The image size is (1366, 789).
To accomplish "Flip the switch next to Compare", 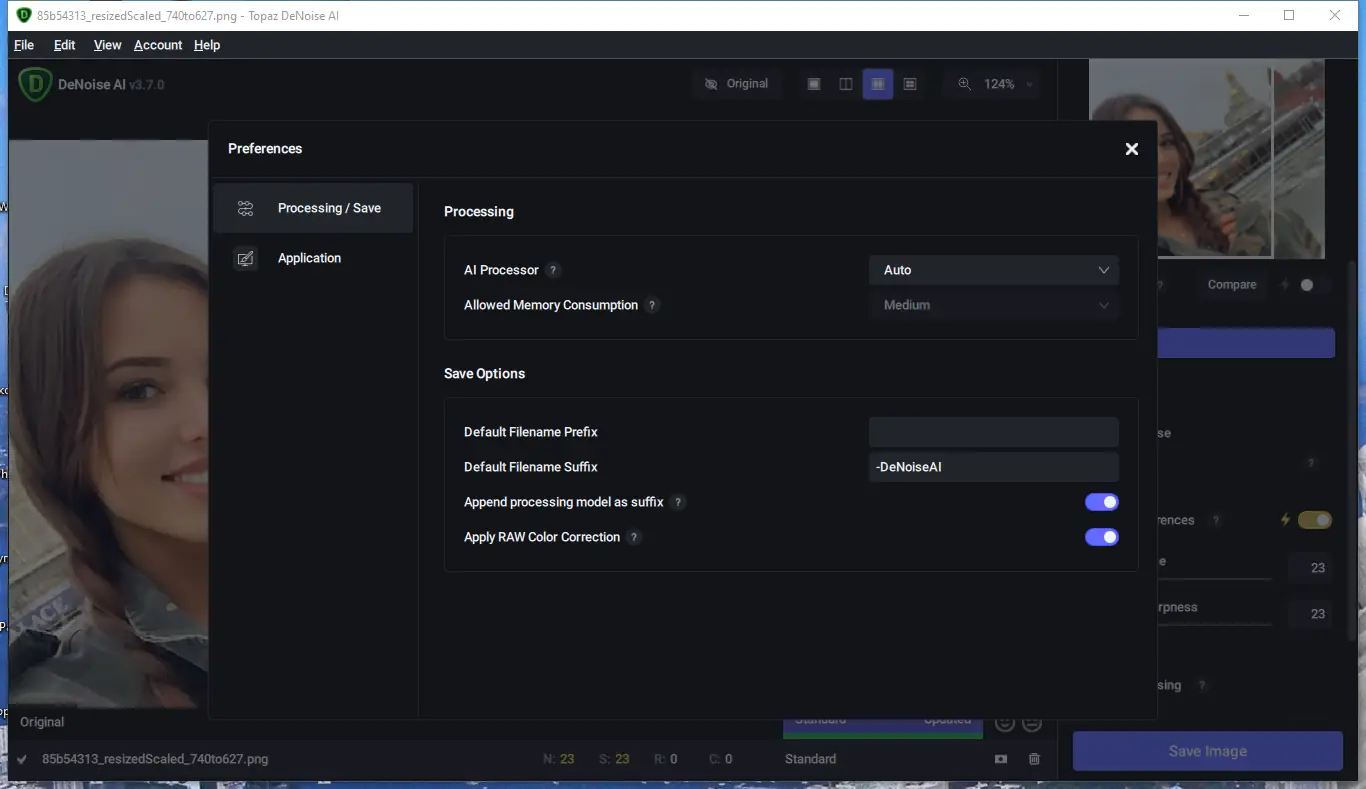I will pyautogui.click(x=1306, y=285).
